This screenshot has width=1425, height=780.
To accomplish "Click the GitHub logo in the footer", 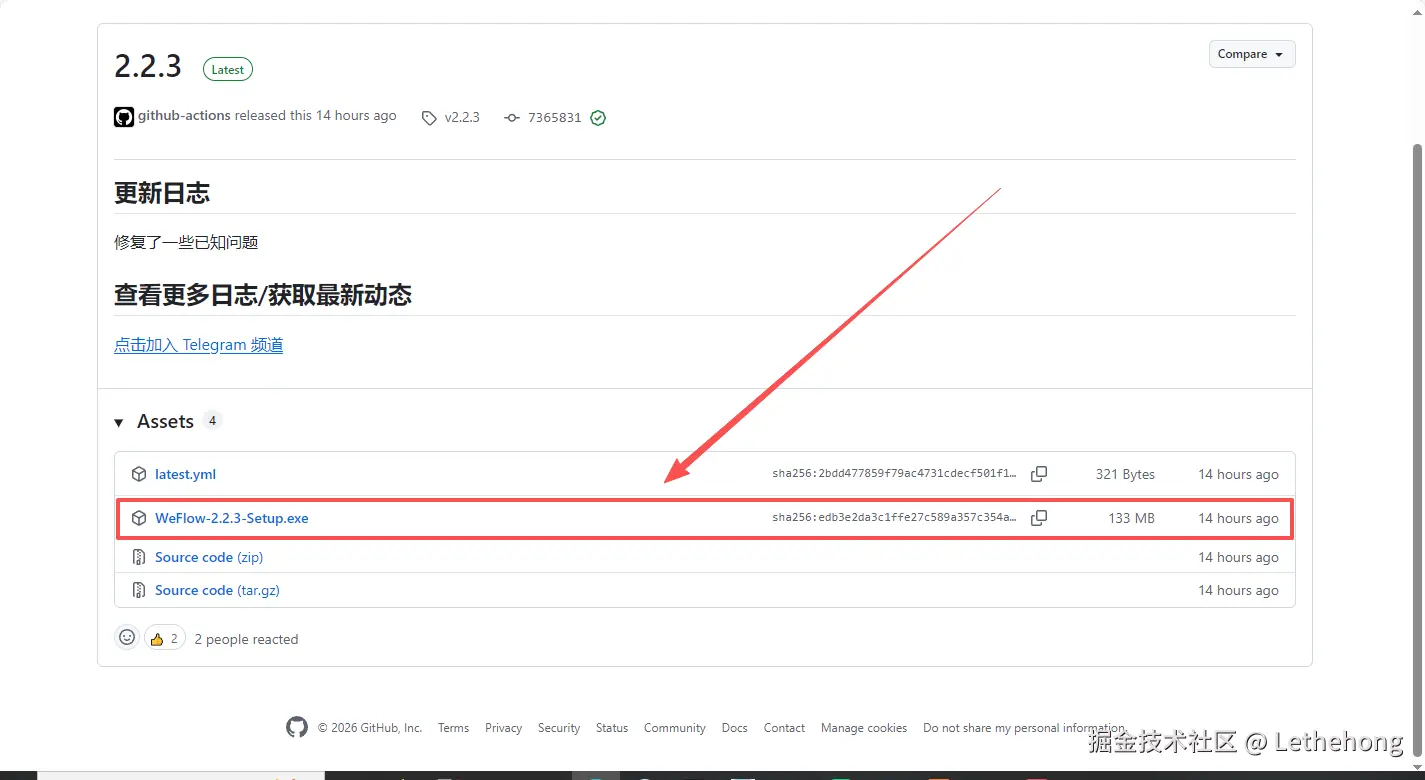I will (x=297, y=727).
